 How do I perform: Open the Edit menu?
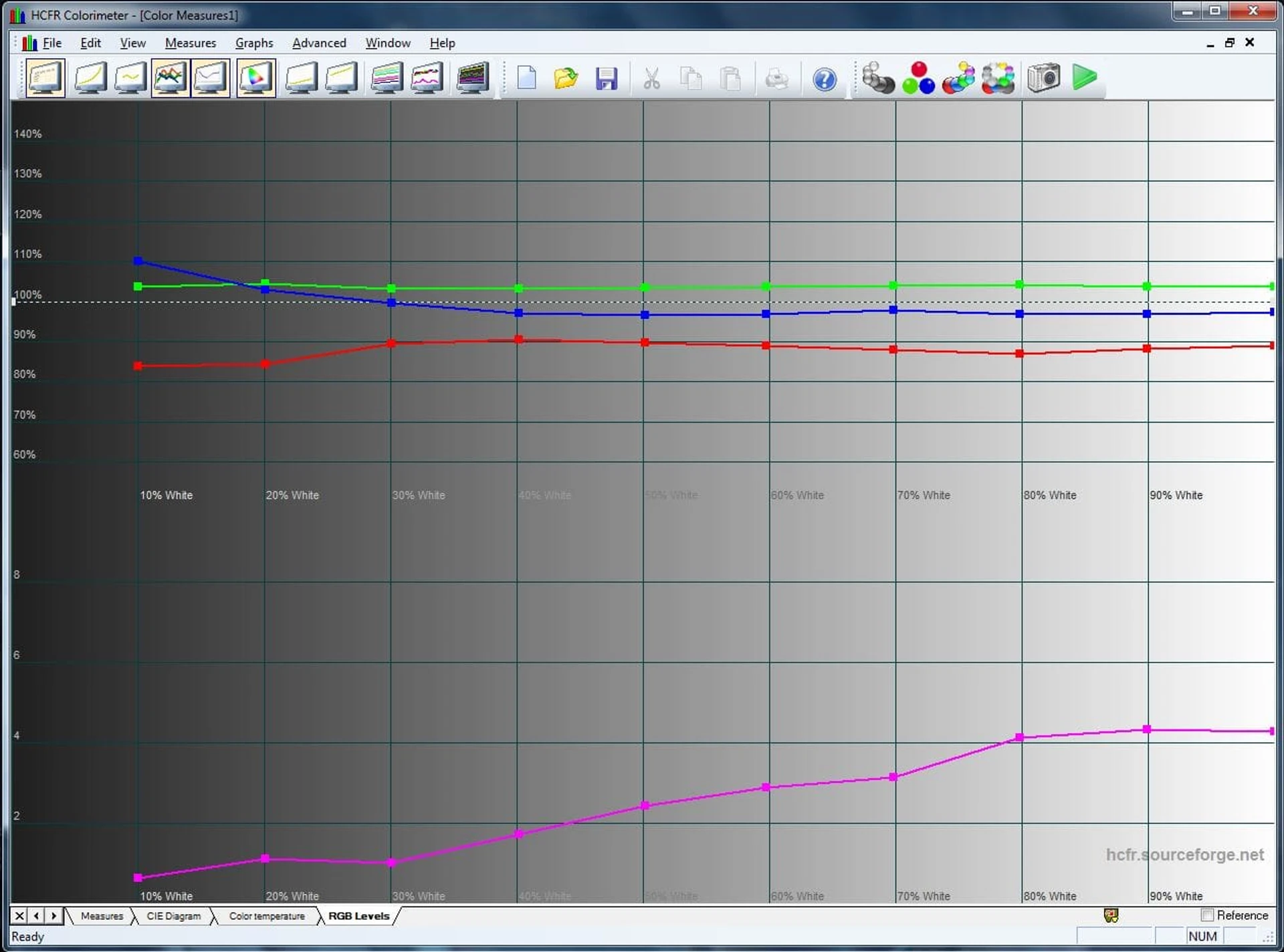pyautogui.click(x=90, y=43)
